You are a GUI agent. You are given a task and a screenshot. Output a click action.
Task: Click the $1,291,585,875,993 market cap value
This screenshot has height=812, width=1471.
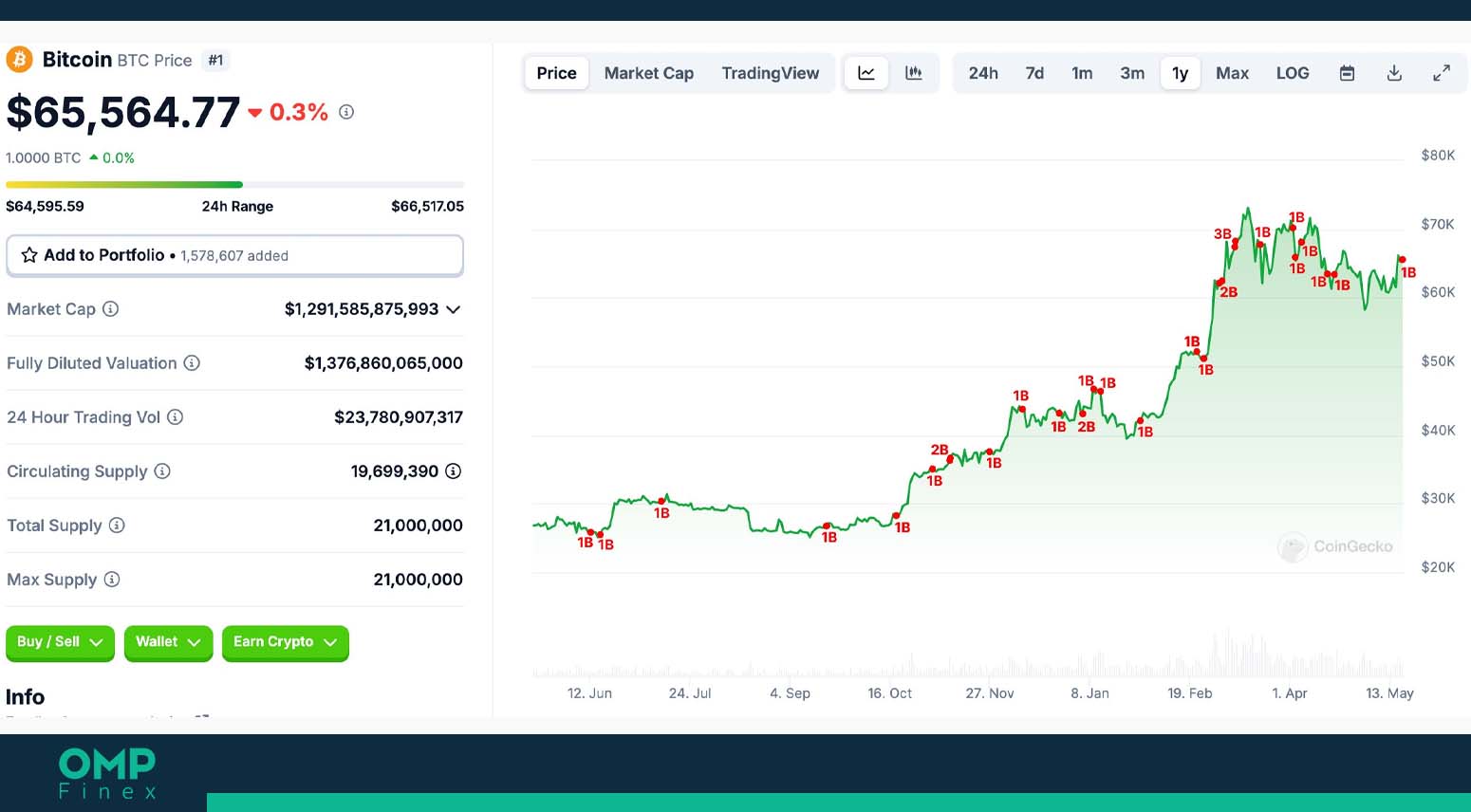(362, 309)
